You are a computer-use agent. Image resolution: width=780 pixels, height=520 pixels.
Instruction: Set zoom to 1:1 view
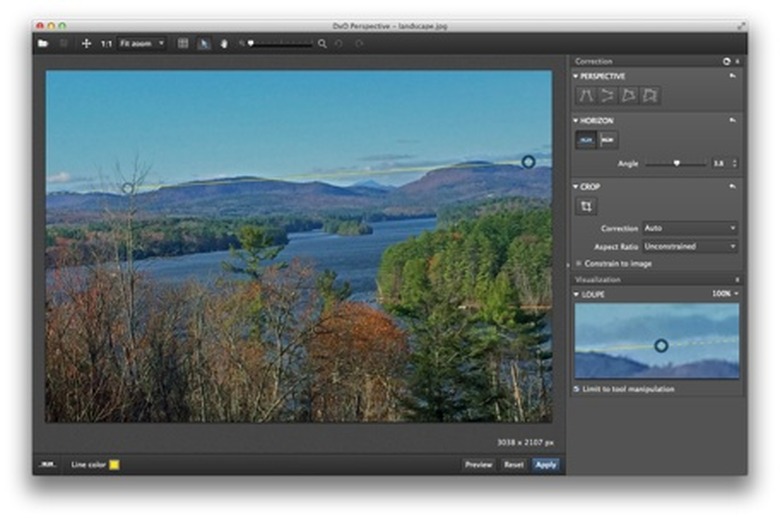(106, 44)
